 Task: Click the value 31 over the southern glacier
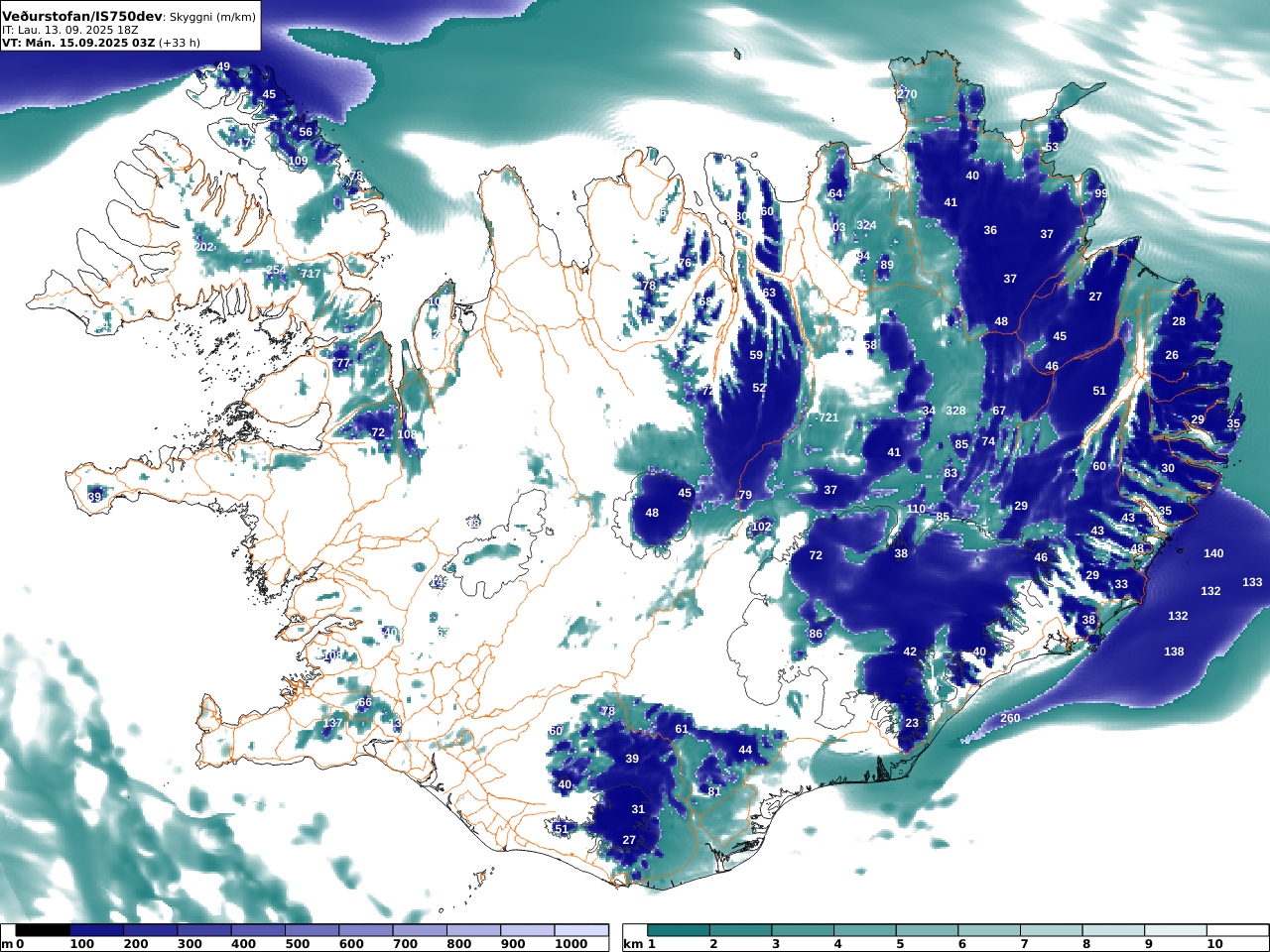tap(638, 809)
